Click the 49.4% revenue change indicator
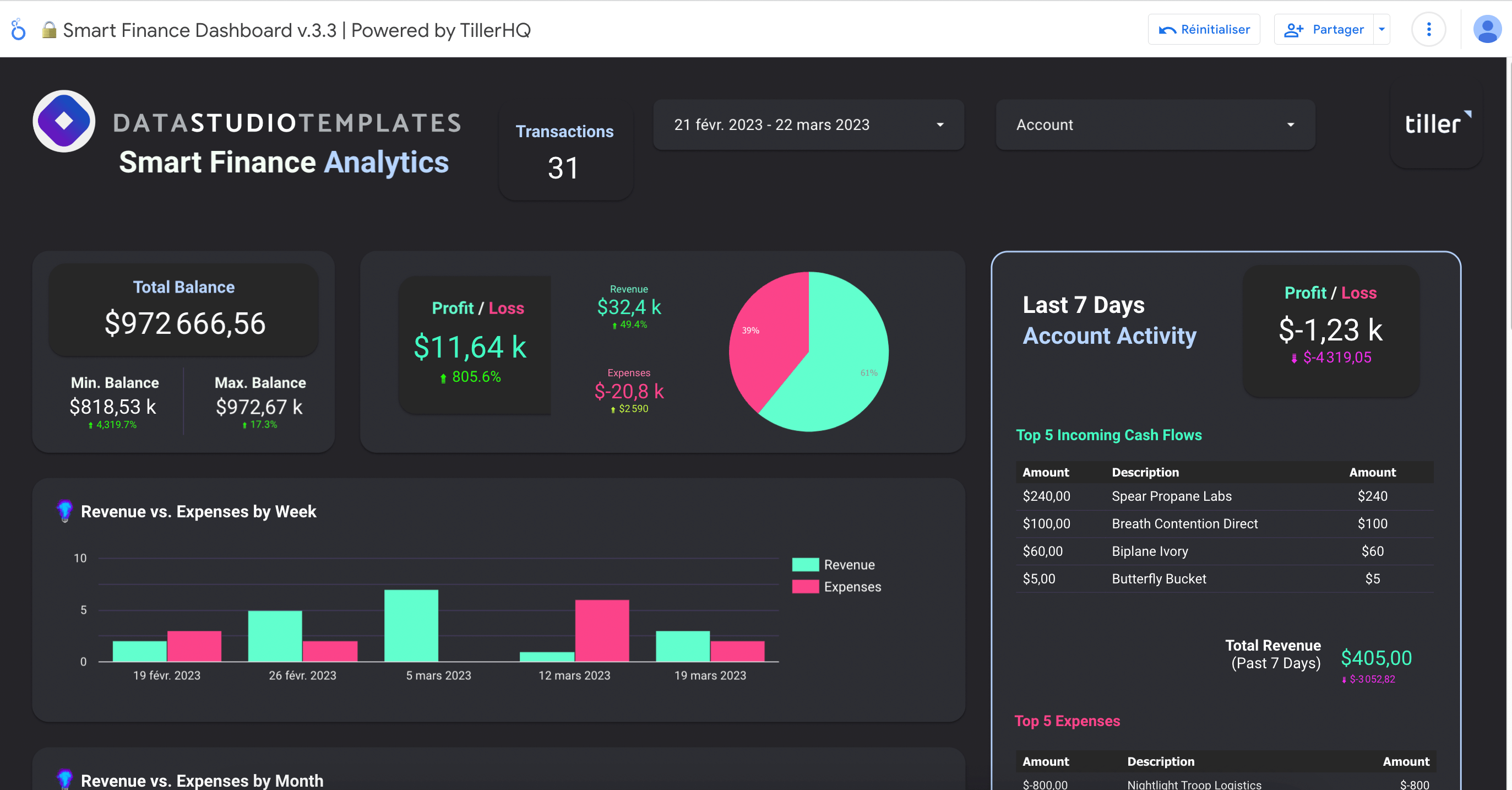This screenshot has height=790, width=1512. [629, 325]
